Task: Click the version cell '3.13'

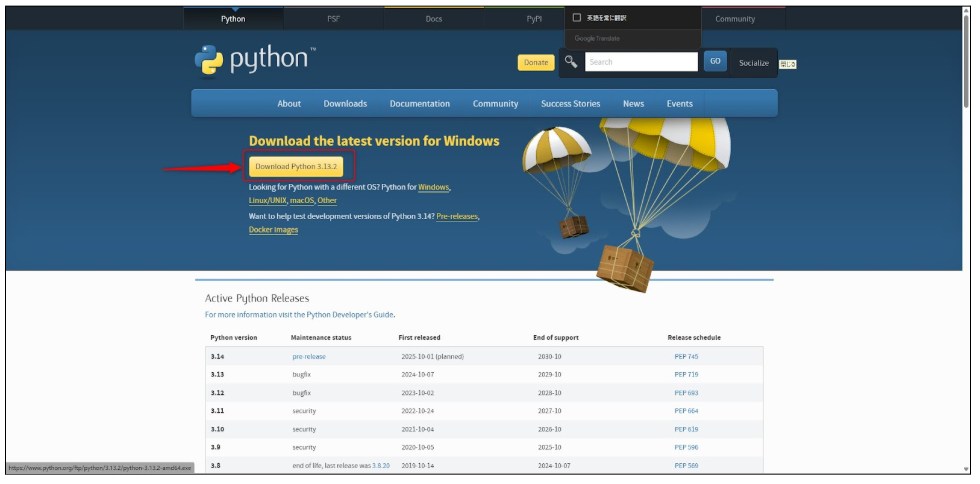Action: [218, 375]
